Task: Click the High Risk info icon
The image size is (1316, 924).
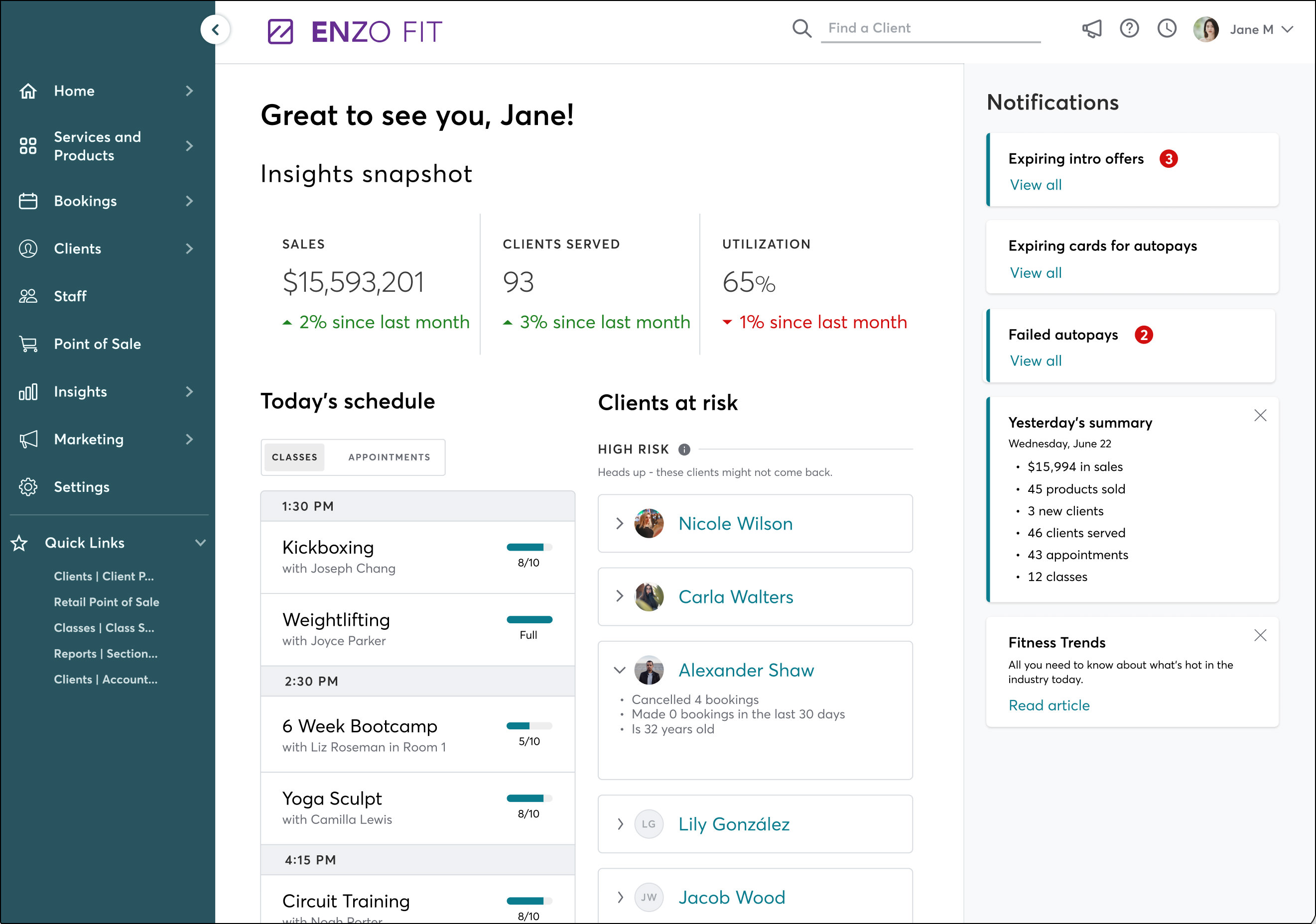Action: (684, 450)
